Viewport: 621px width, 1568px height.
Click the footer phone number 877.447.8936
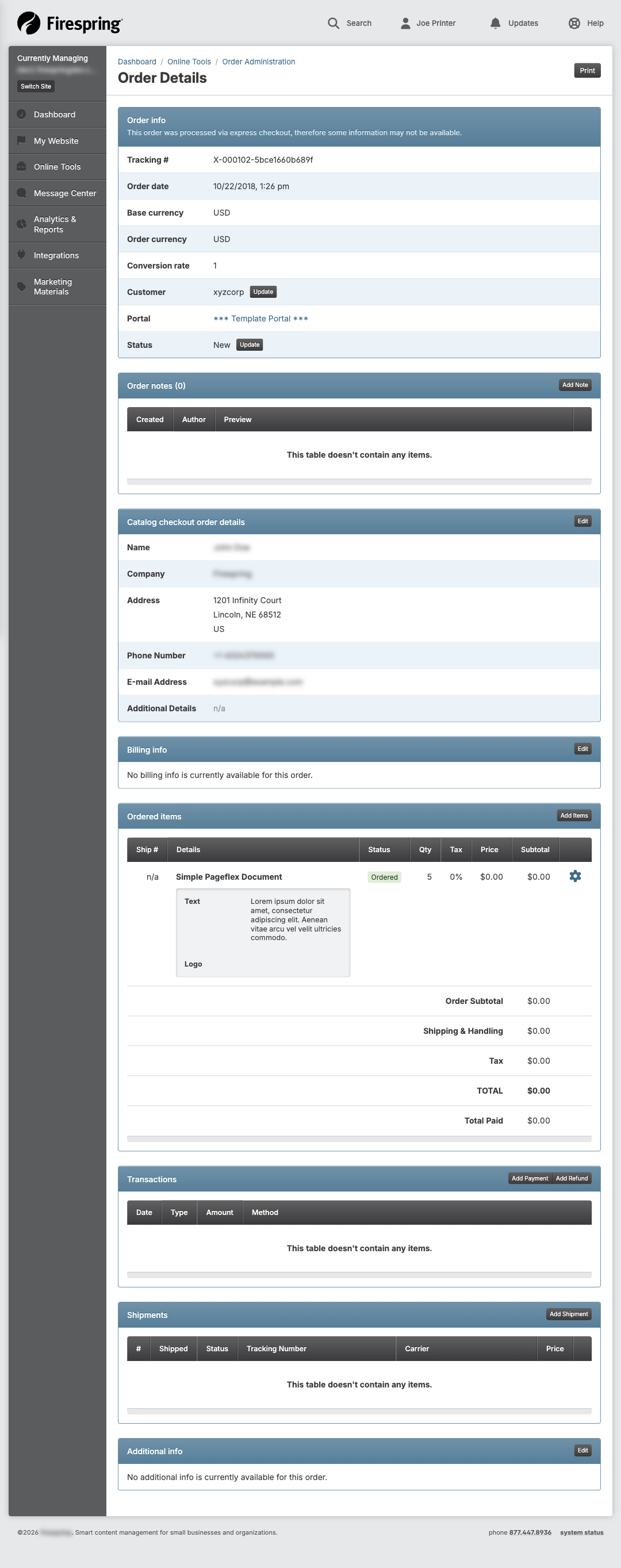pos(530,1533)
